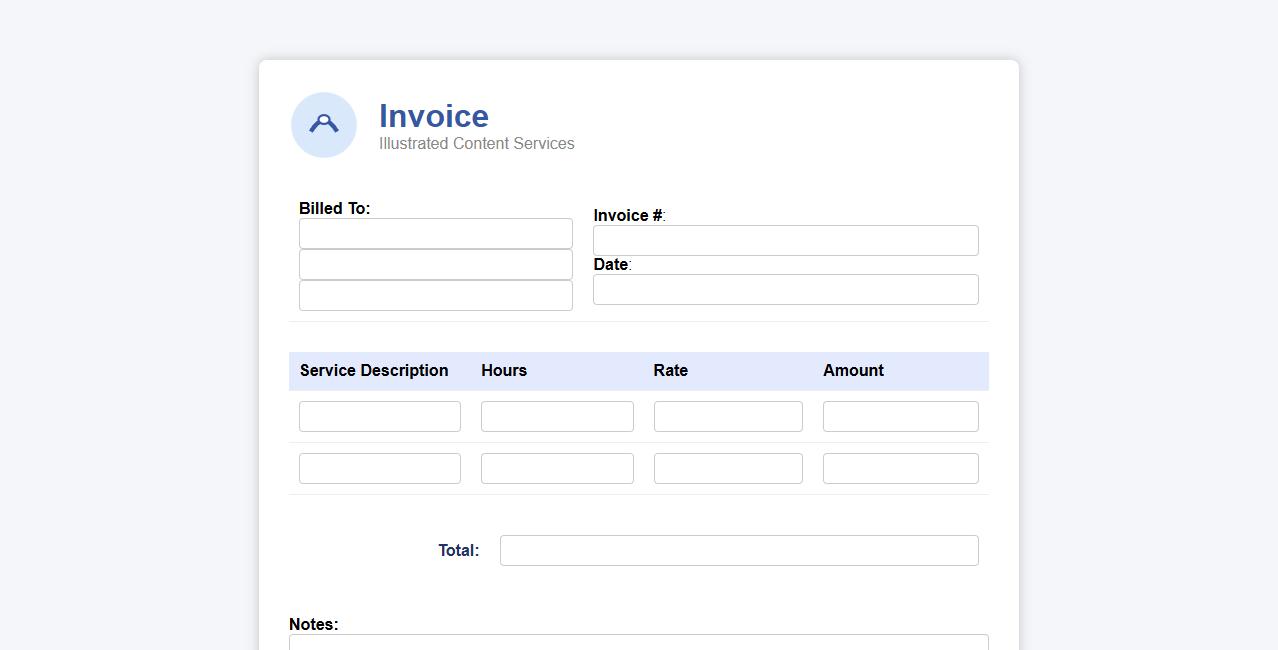The height and width of the screenshot is (650, 1278).
Task: Click first row Amount input
Action: [900, 417]
